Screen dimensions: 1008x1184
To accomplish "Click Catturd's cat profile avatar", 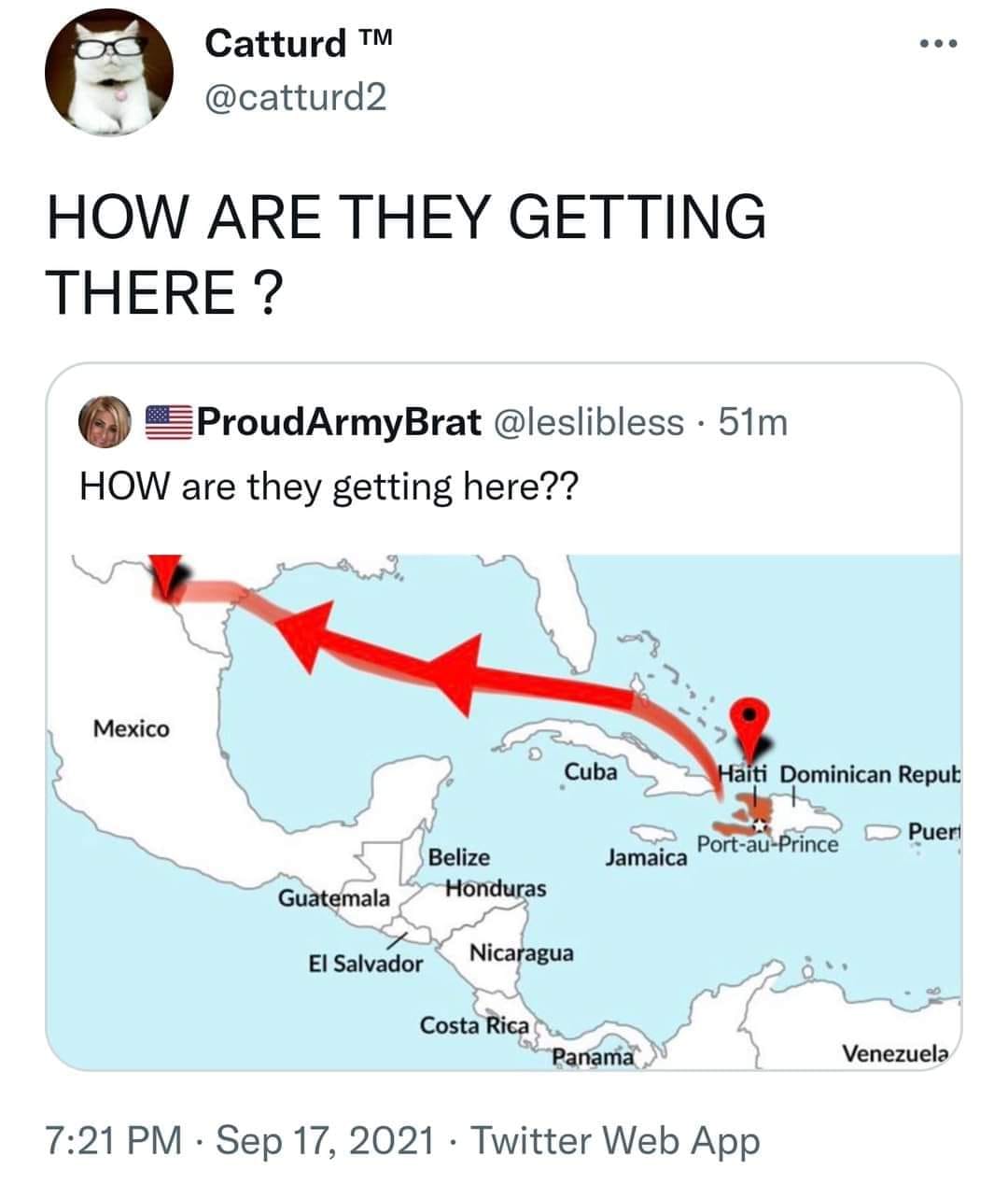I will (110, 73).
